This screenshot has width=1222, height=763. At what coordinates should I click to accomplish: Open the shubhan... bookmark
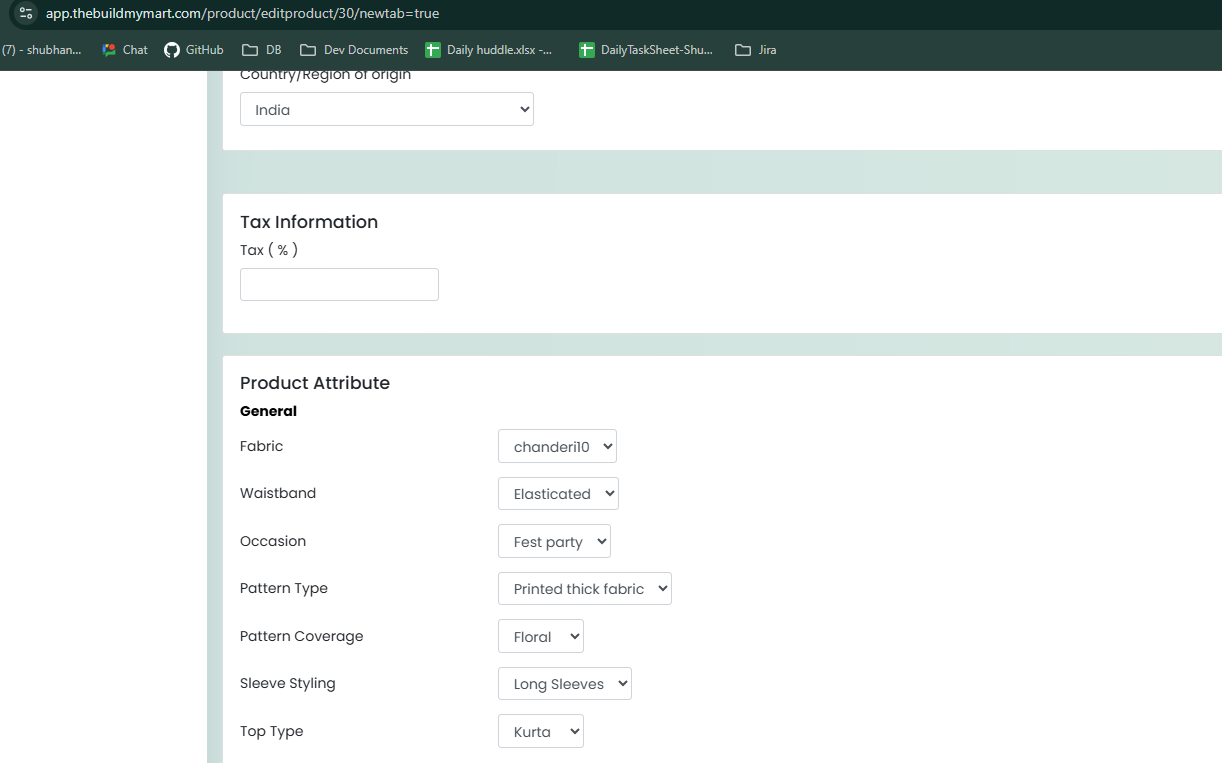click(41, 50)
